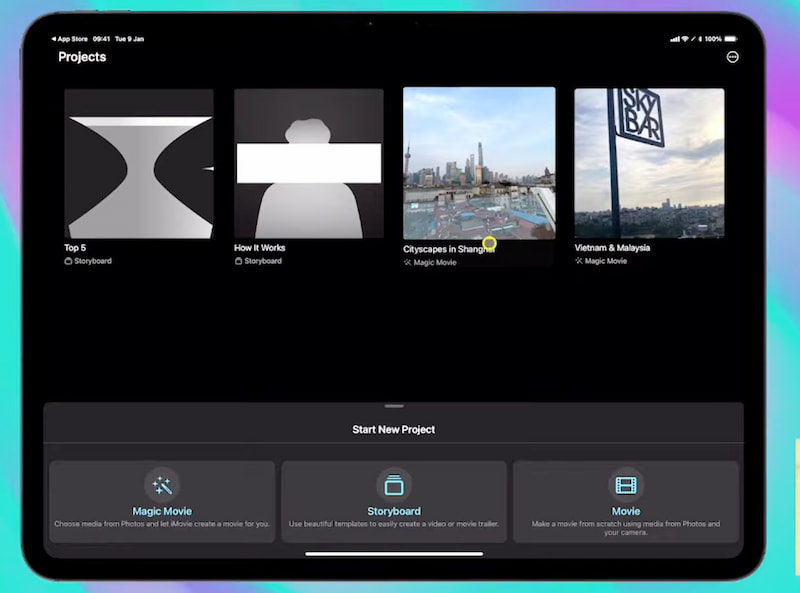Select the Top 5 project title
The width and height of the screenshot is (800, 593).
[75, 248]
